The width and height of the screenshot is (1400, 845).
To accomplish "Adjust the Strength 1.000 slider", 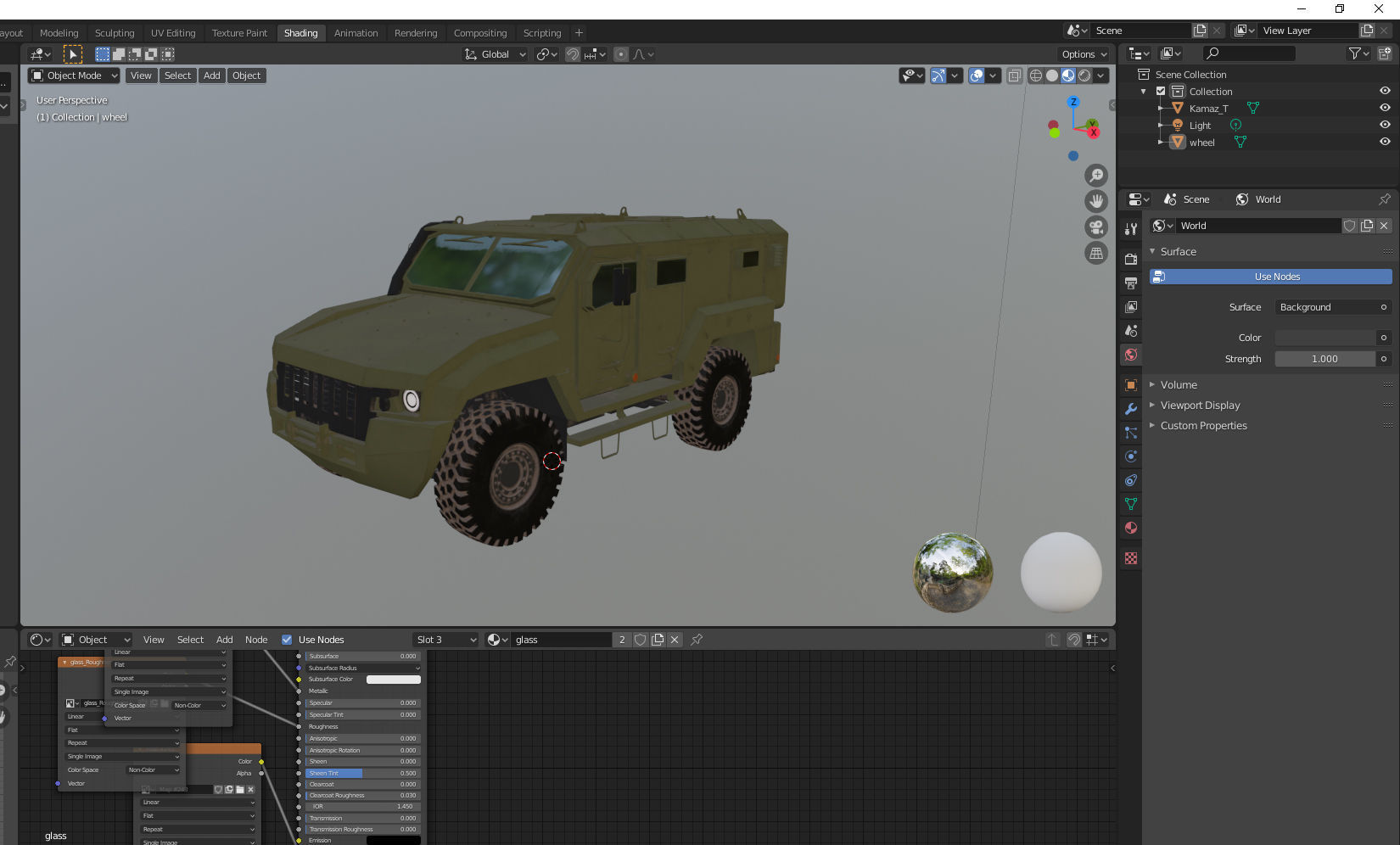I will [1325, 359].
